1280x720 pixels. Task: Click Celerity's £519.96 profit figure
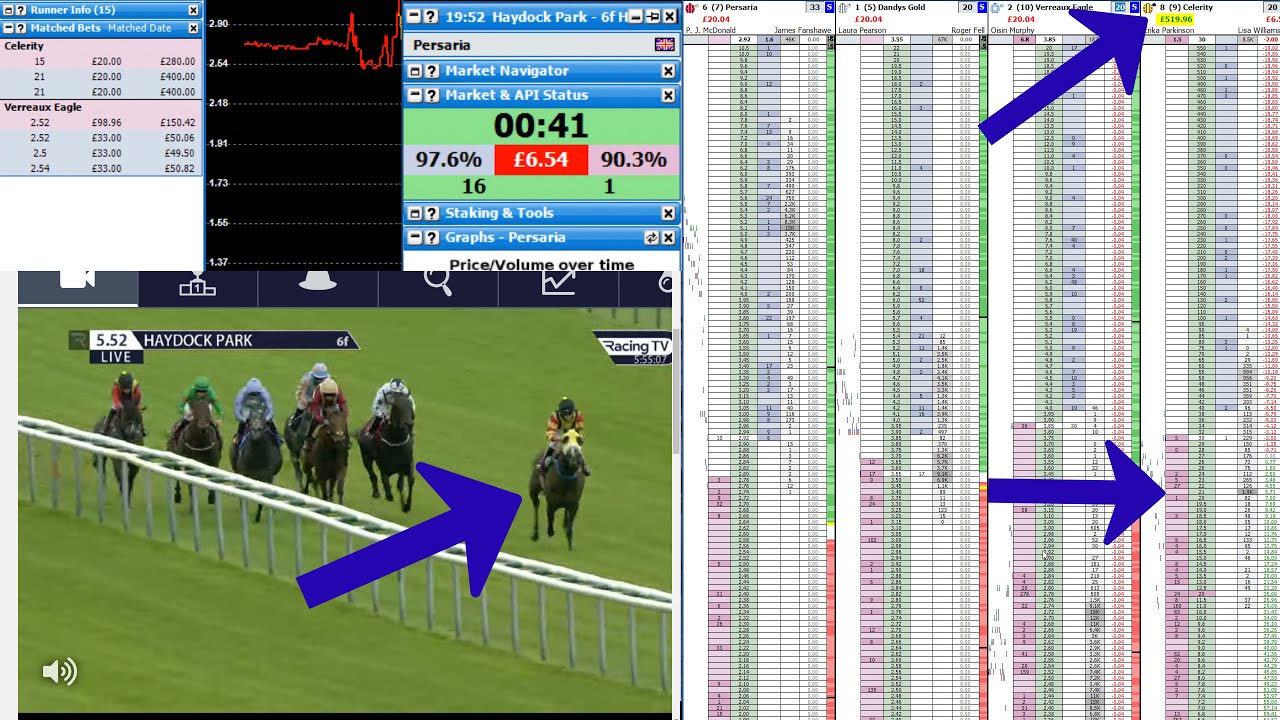1173,19
